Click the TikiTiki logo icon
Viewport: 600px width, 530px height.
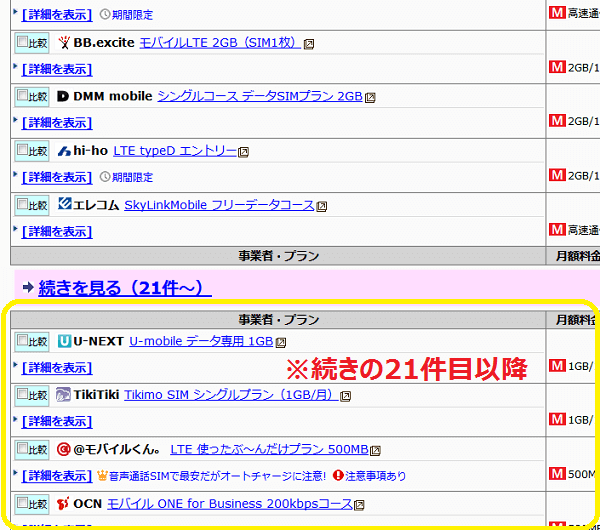(x=63, y=395)
